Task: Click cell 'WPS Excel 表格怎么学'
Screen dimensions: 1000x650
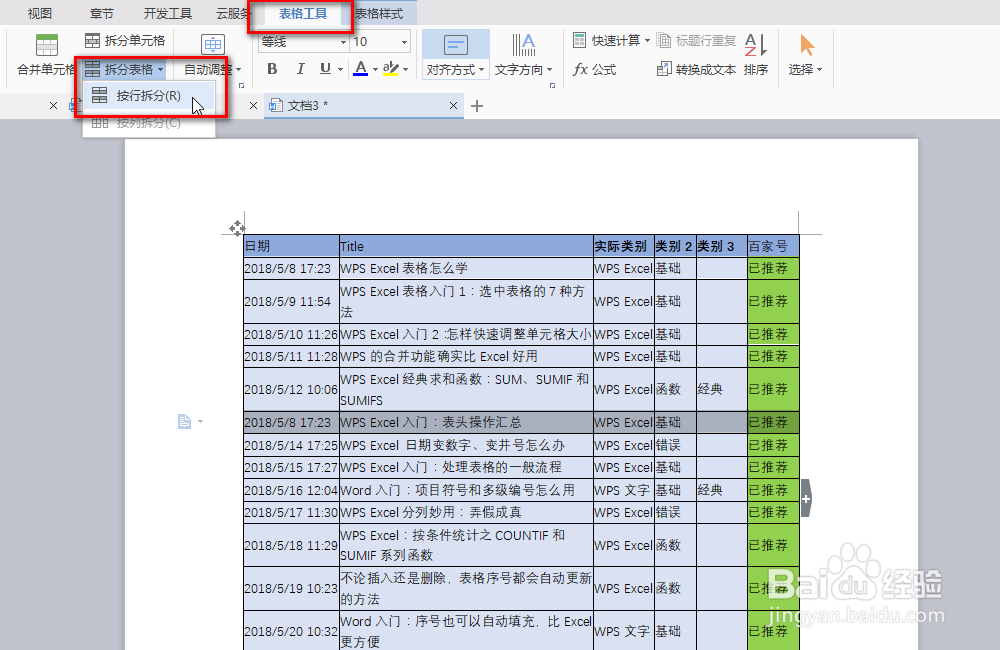Action: (x=466, y=269)
